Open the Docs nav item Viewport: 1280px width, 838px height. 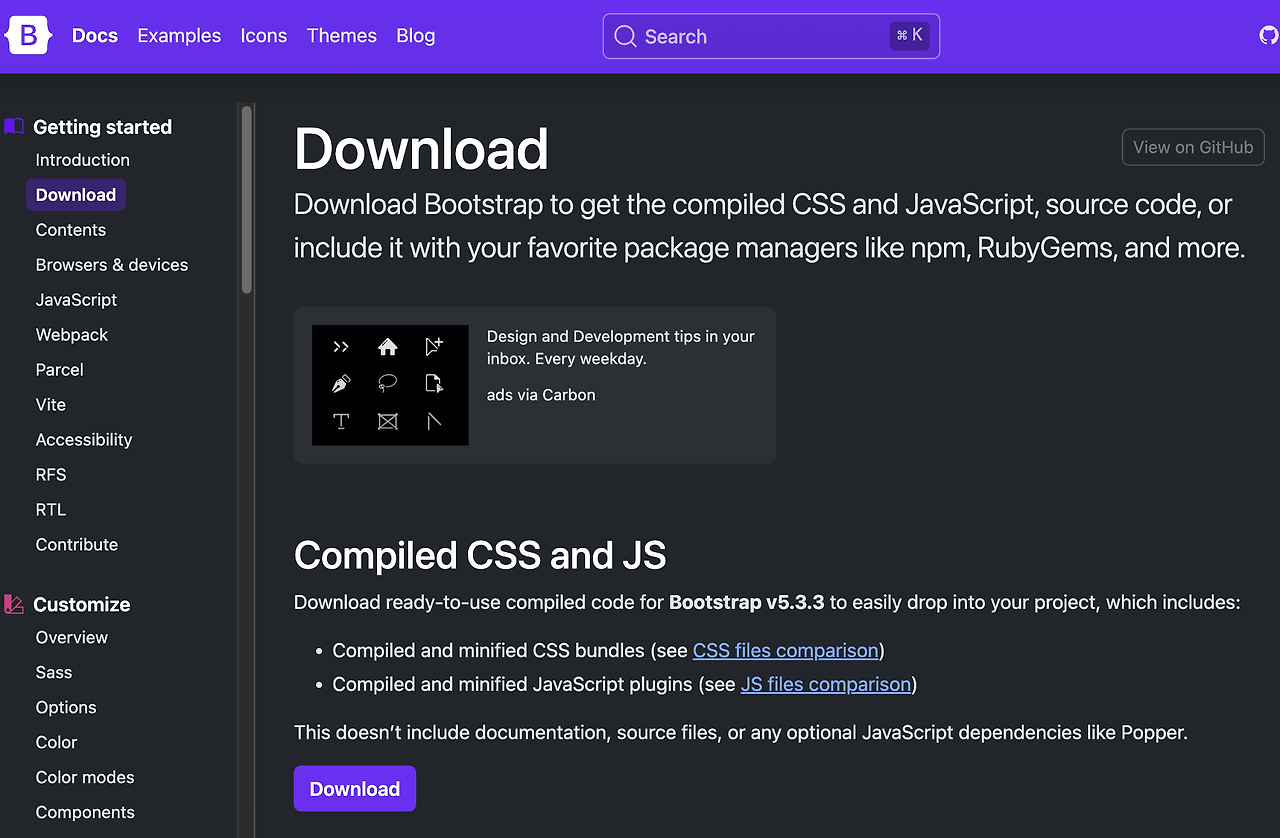[95, 36]
